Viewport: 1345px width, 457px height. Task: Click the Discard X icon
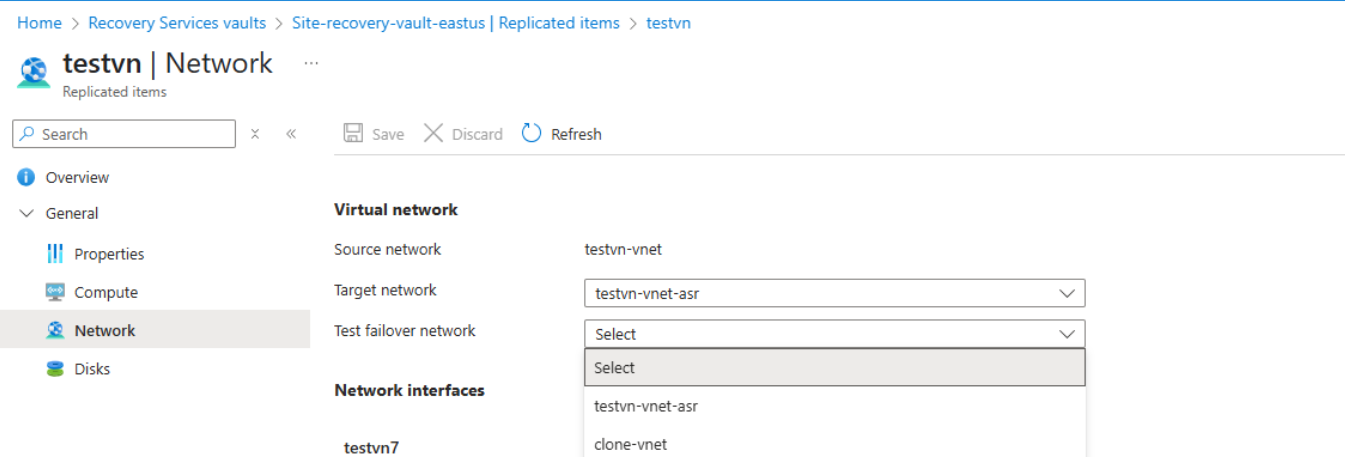pos(433,133)
